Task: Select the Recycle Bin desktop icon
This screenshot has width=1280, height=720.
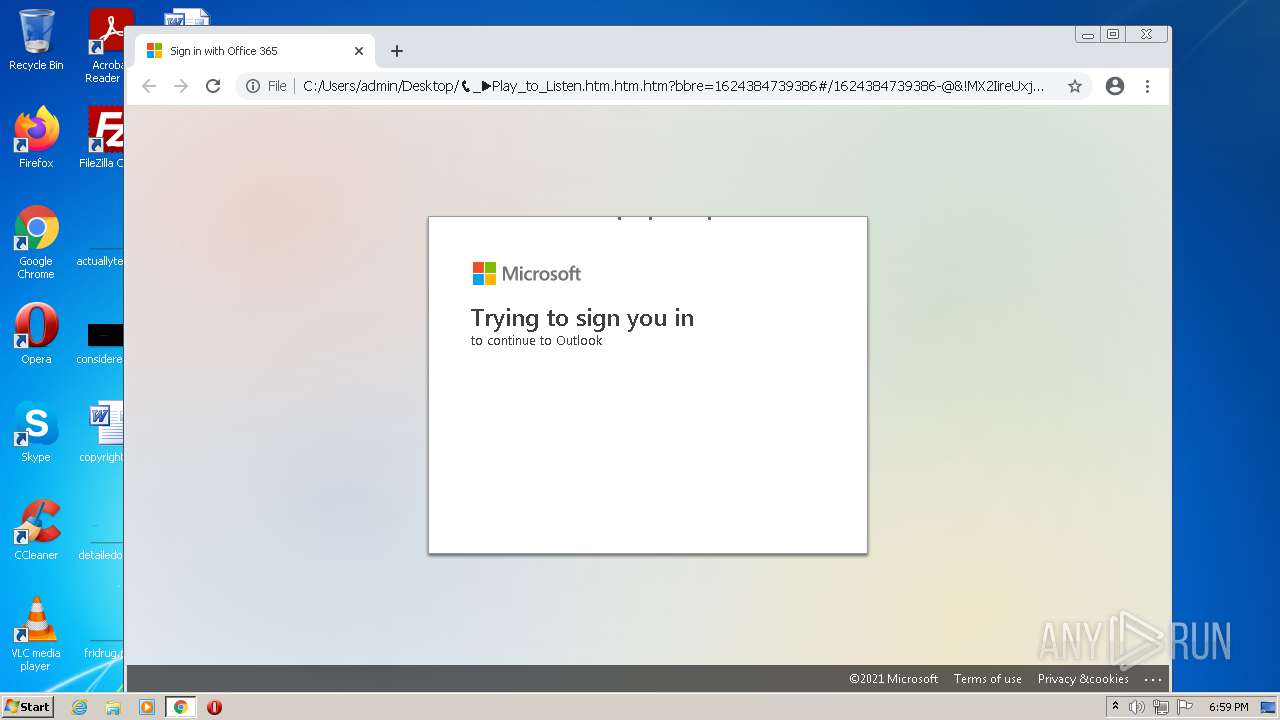Action: point(36,41)
